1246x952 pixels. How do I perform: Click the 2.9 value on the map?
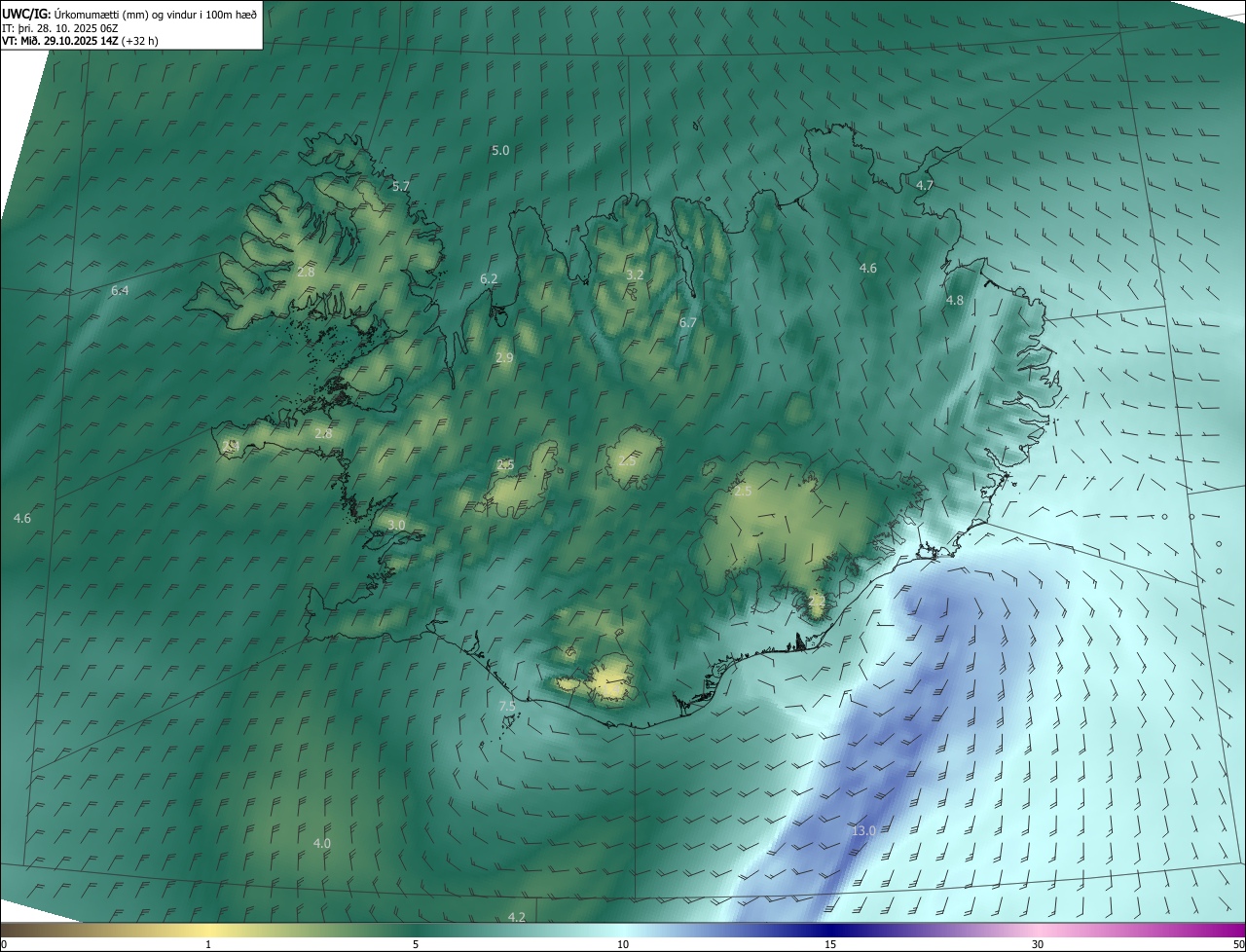[504, 358]
